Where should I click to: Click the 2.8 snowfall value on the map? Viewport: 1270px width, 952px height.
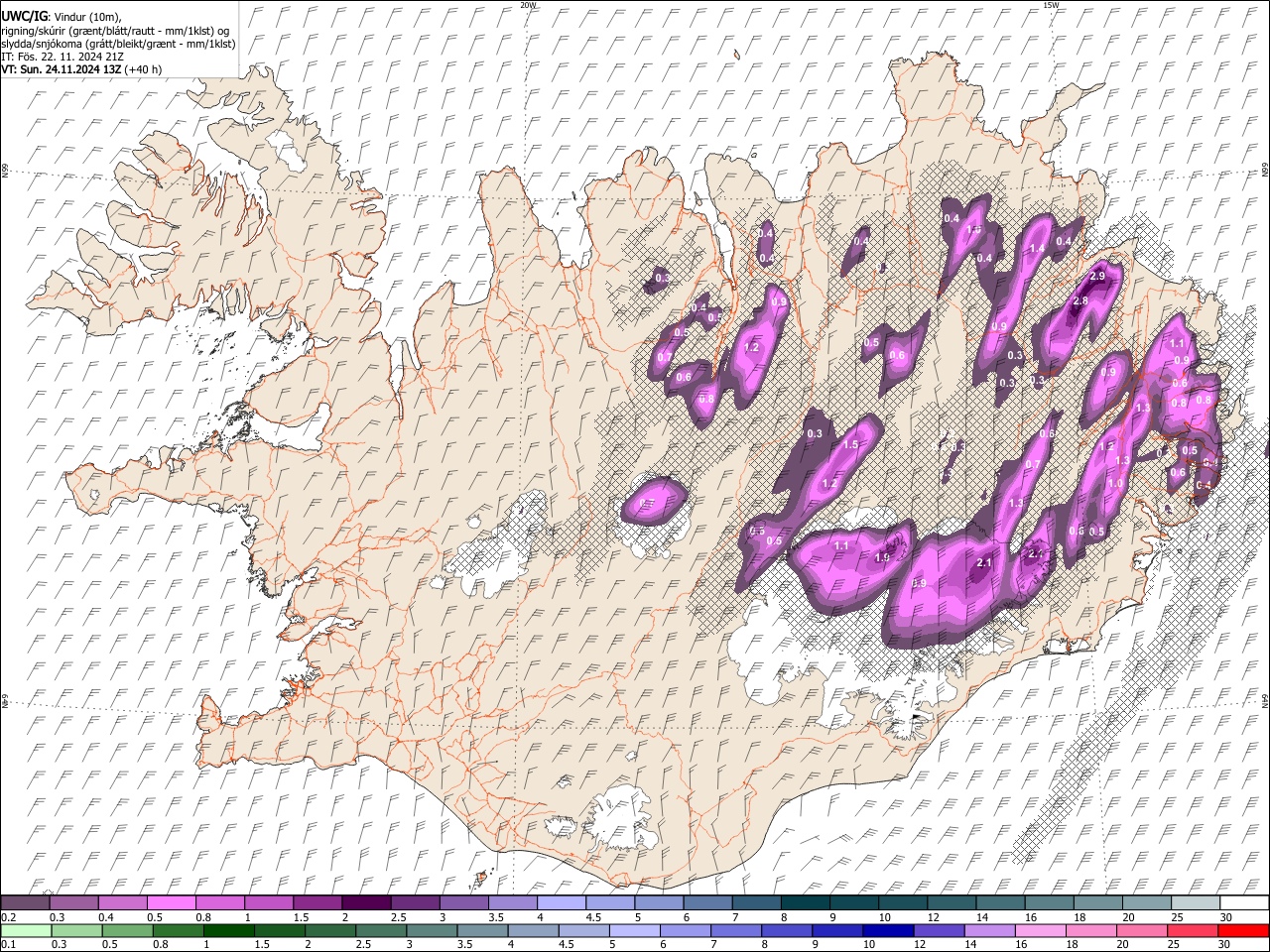click(x=1080, y=300)
